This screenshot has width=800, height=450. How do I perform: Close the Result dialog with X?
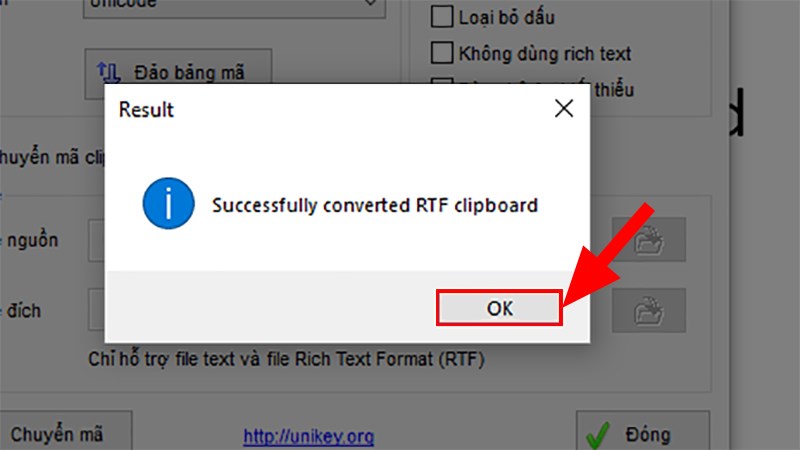(x=564, y=108)
